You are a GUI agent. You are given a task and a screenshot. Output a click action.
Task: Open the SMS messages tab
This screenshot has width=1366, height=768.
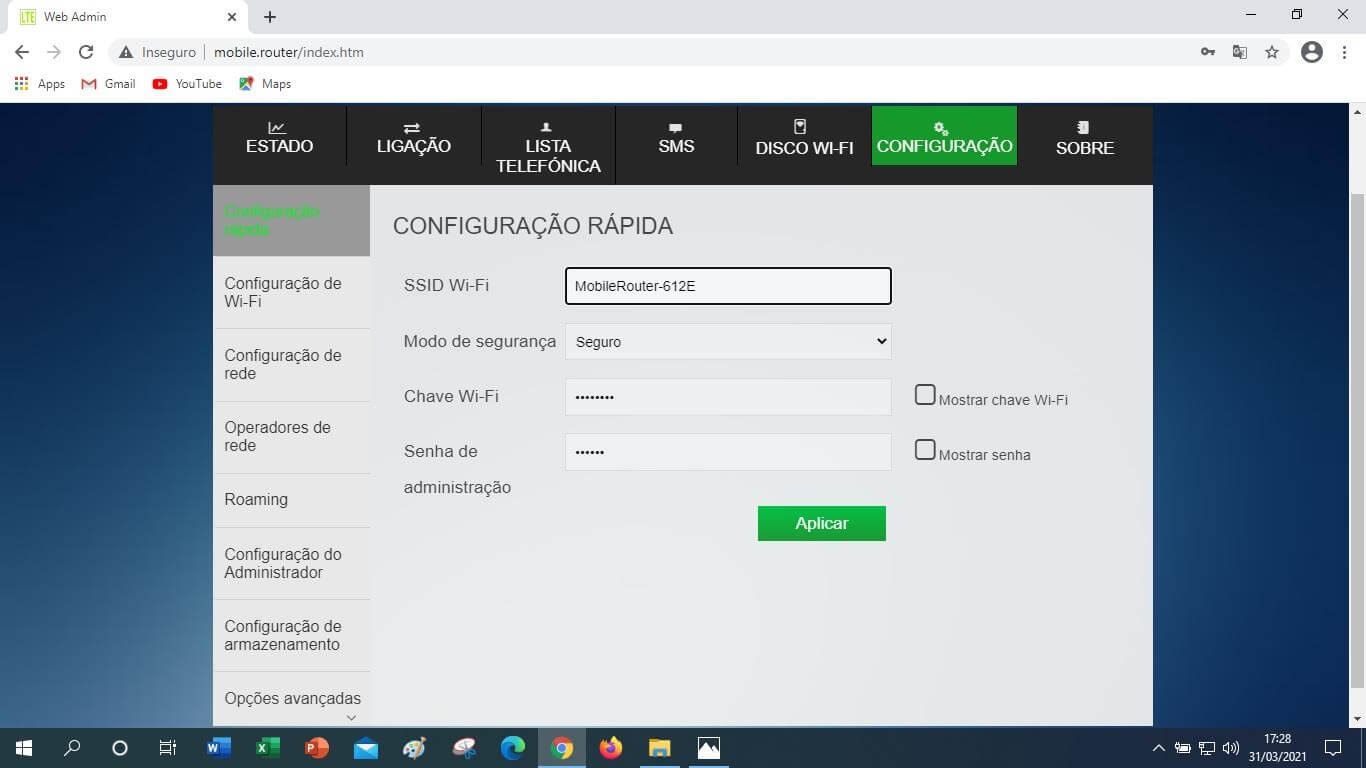click(x=676, y=138)
